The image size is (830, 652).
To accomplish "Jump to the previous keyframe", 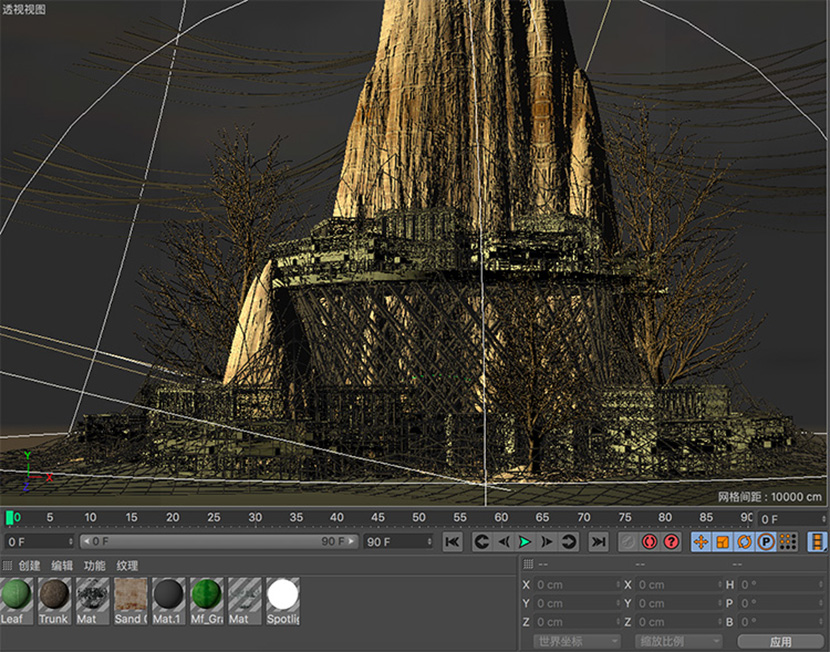I will click(x=481, y=542).
